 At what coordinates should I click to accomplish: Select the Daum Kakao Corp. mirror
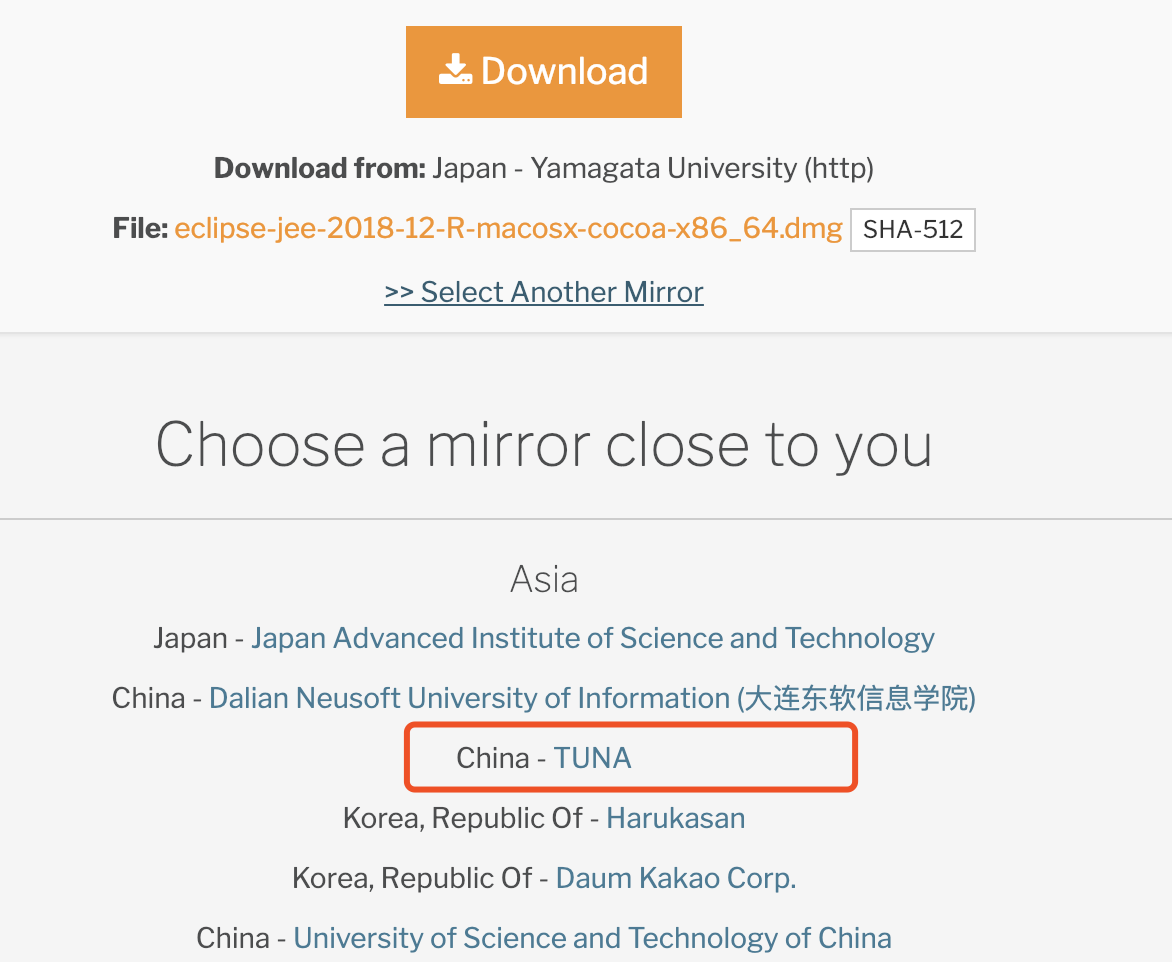pos(675,878)
